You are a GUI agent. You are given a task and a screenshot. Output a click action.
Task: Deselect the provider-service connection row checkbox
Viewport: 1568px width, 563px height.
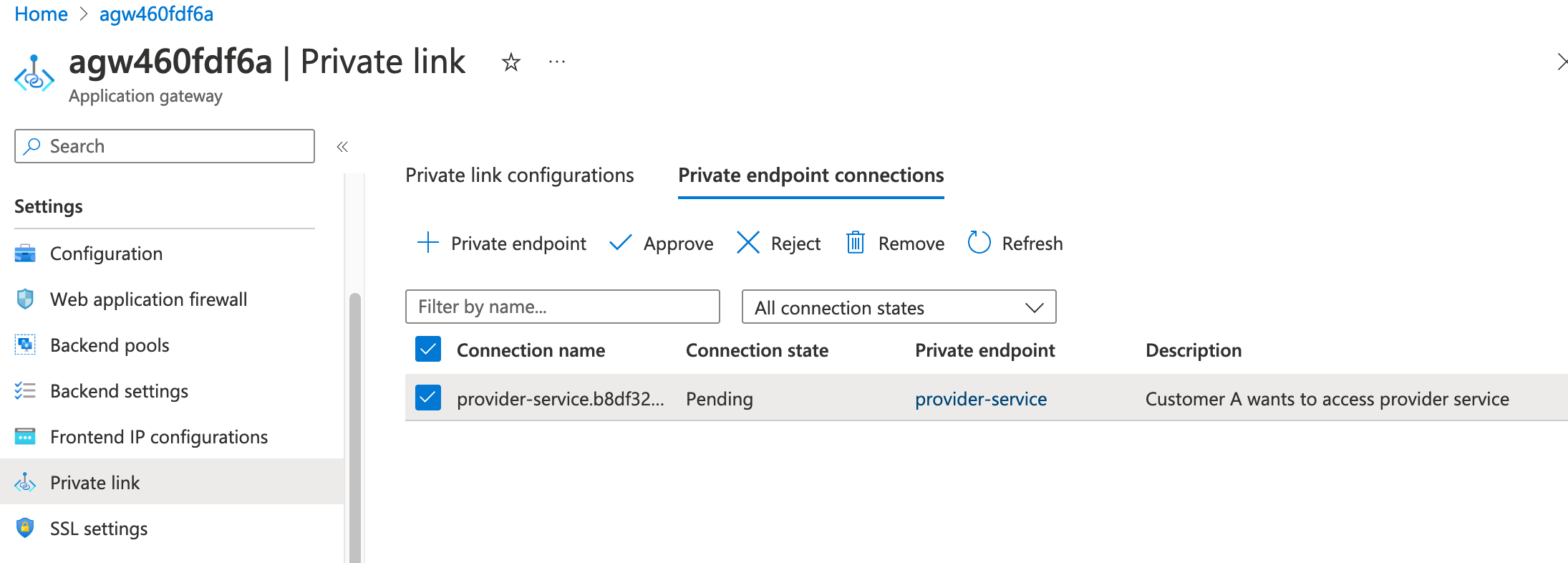click(x=427, y=398)
